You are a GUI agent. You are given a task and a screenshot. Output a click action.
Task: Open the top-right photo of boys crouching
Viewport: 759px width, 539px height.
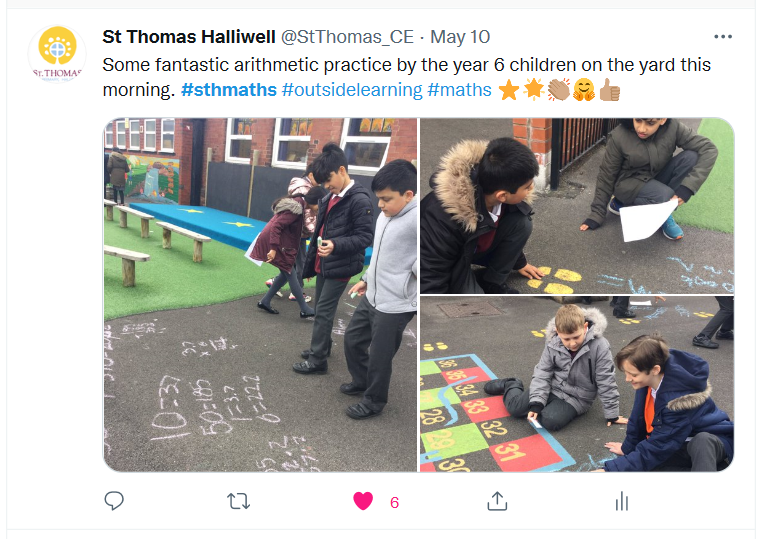[577, 206]
